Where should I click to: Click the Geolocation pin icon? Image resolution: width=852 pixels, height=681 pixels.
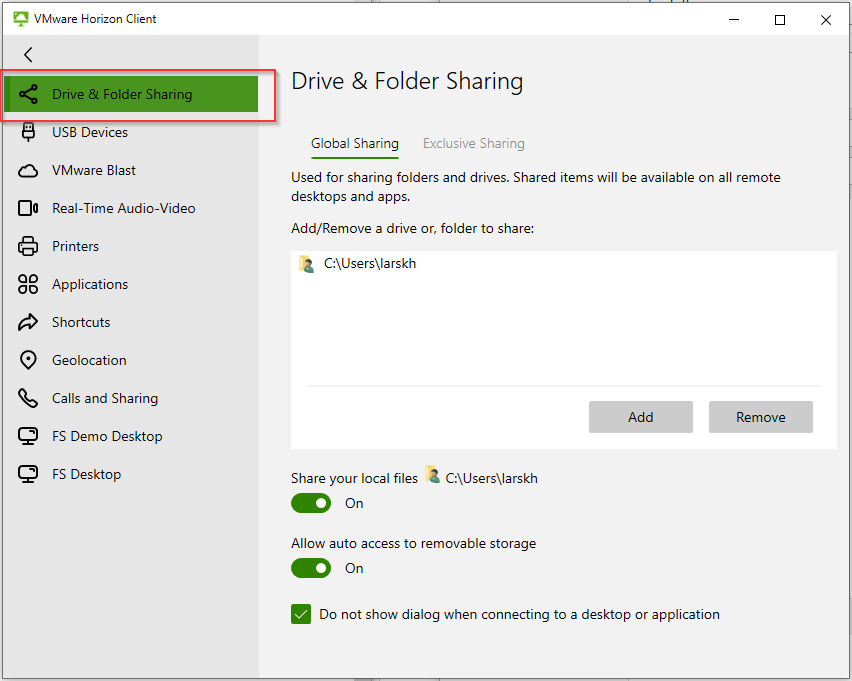click(28, 361)
